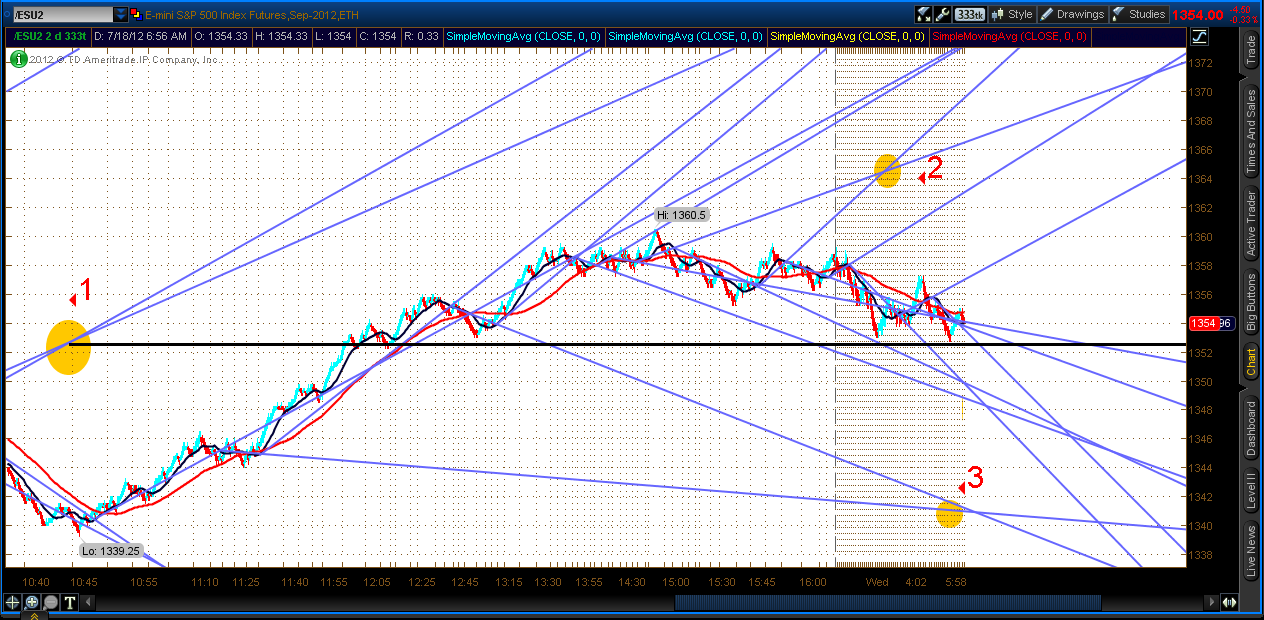Click the O: 1354.33 open value
The width and height of the screenshot is (1264, 620).
tap(222, 36)
